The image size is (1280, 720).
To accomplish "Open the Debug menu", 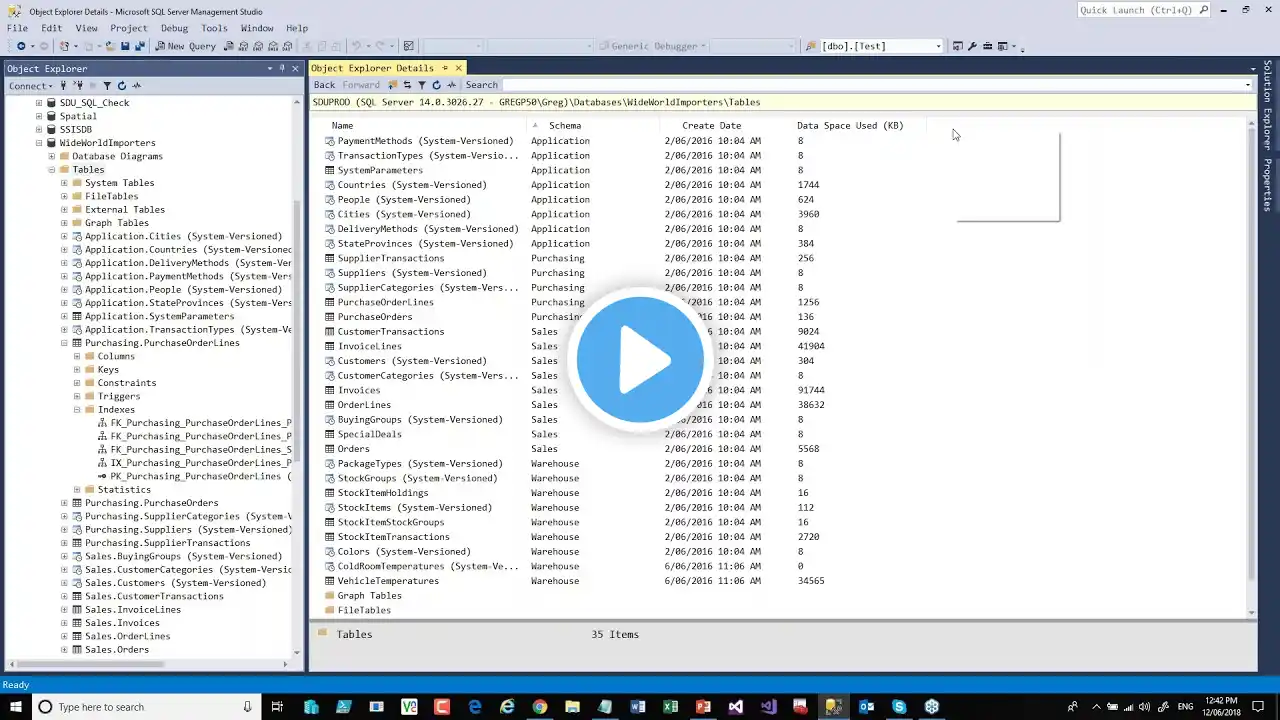I will tap(174, 28).
